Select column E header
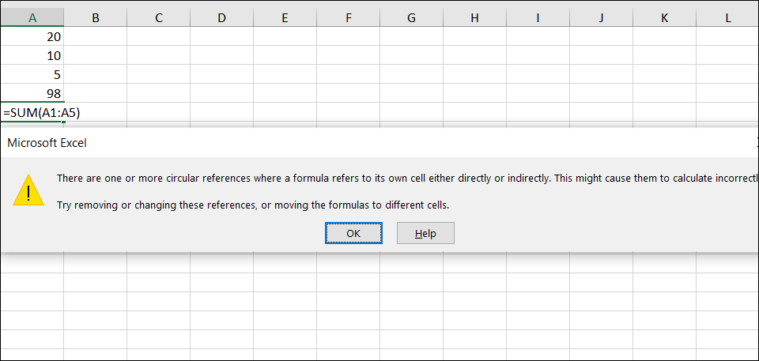 click(x=285, y=18)
